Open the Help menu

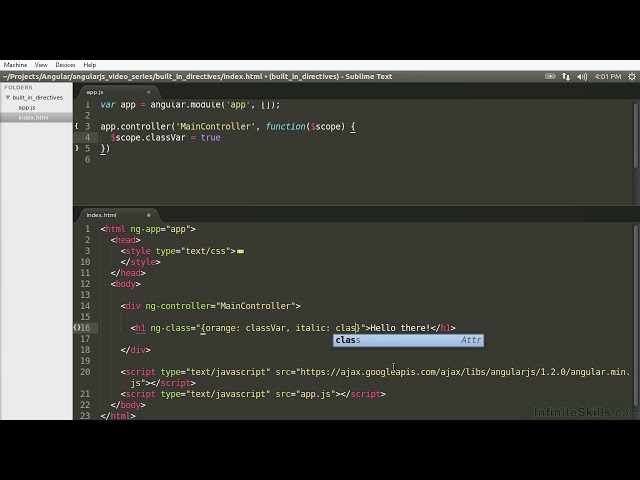[x=90, y=65]
